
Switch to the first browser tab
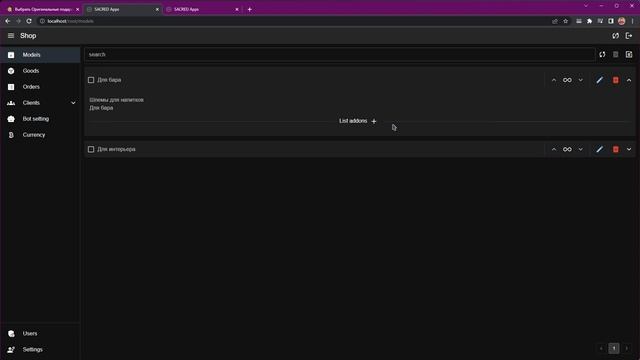click(42, 9)
